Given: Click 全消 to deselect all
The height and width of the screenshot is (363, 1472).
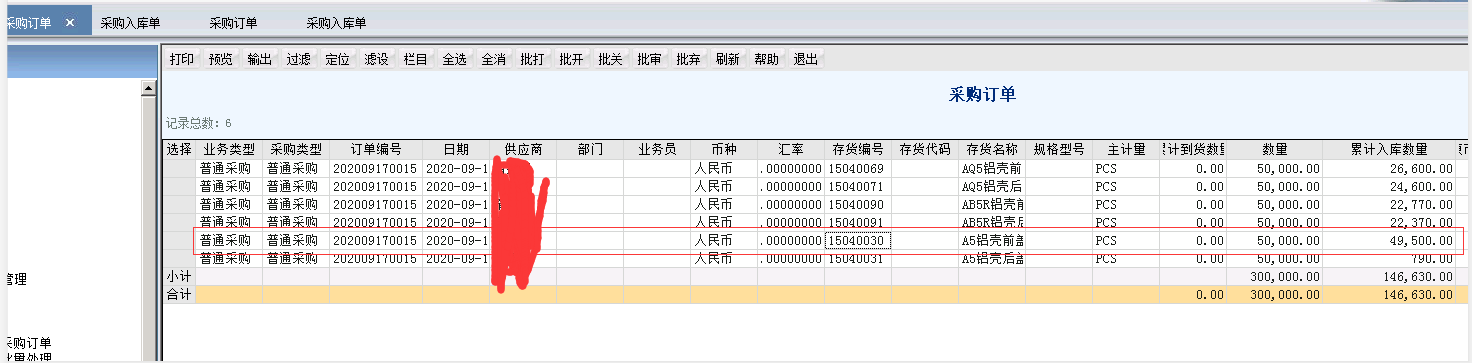Looking at the screenshot, I should pyautogui.click(x=494, y=60).
